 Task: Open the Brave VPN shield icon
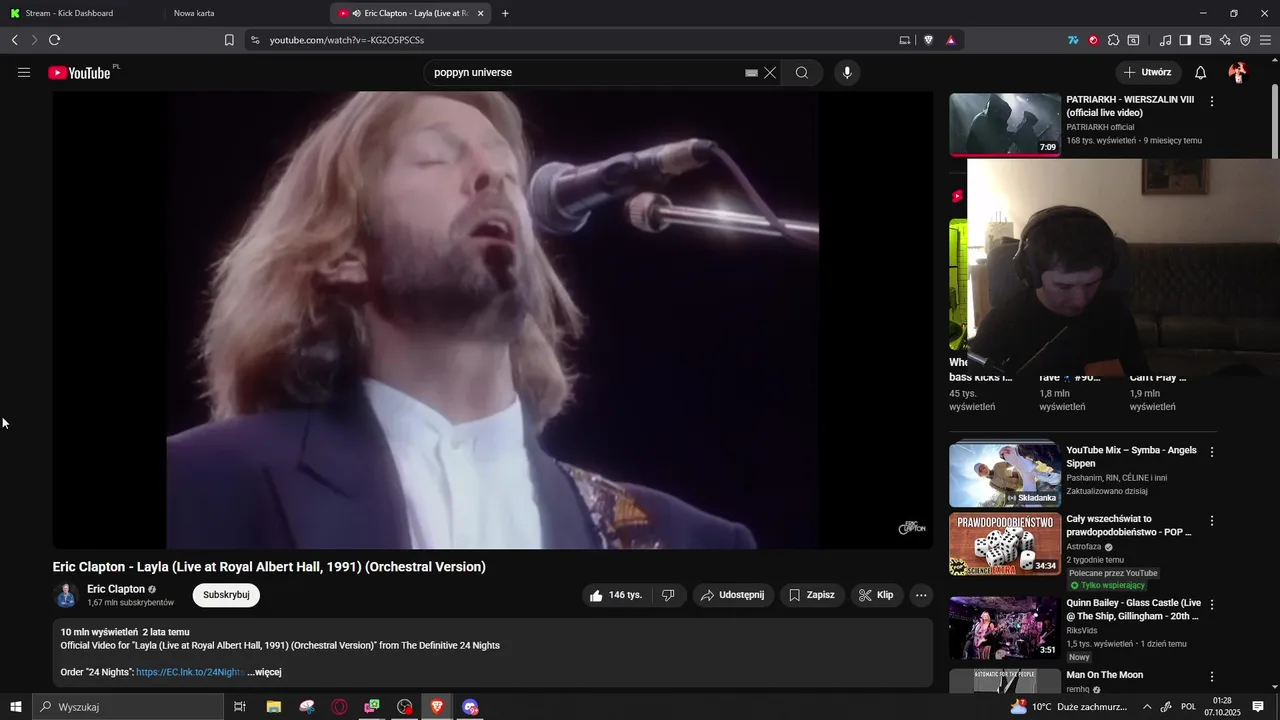1245,40
